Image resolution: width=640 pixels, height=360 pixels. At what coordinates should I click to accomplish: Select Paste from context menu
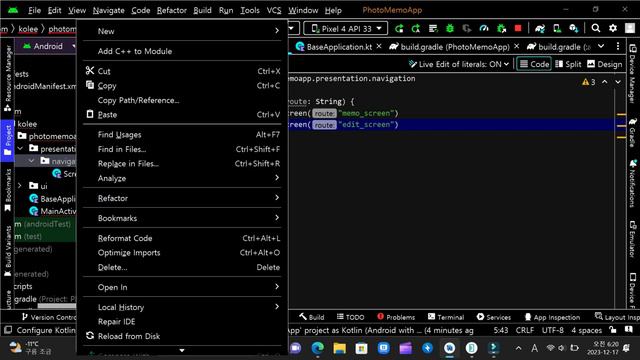click(x=182, y=115)
